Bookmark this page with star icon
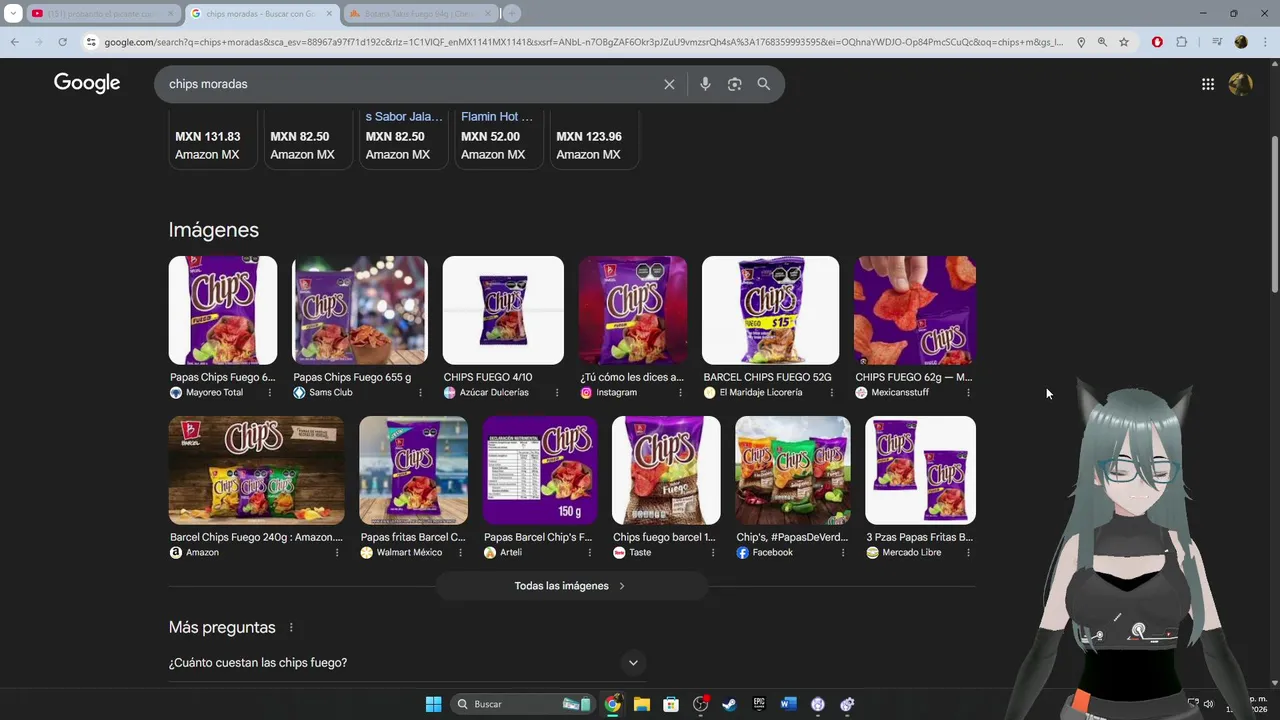Viewport: 1280px width, 720px height. click(x=1124, y=42)
